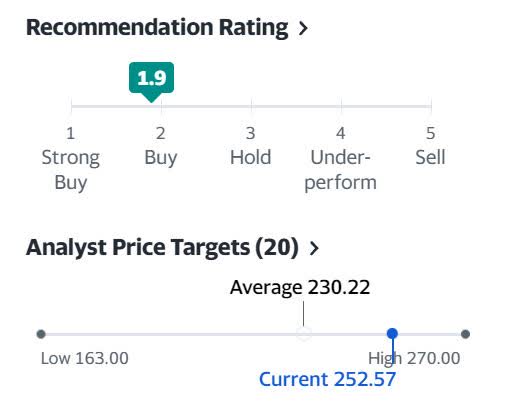Select the 1 Strong Buy scale label
Image resolution: width=506 pixels, height=415 pixels.
71,158
